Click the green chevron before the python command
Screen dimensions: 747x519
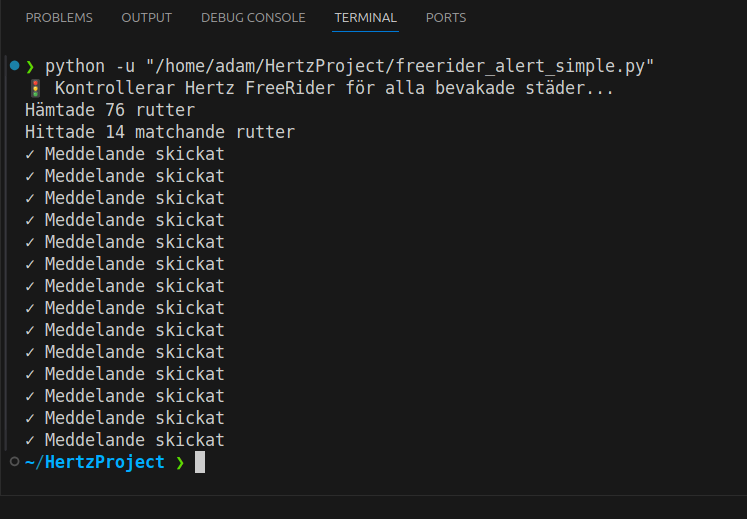click(30, 66)
